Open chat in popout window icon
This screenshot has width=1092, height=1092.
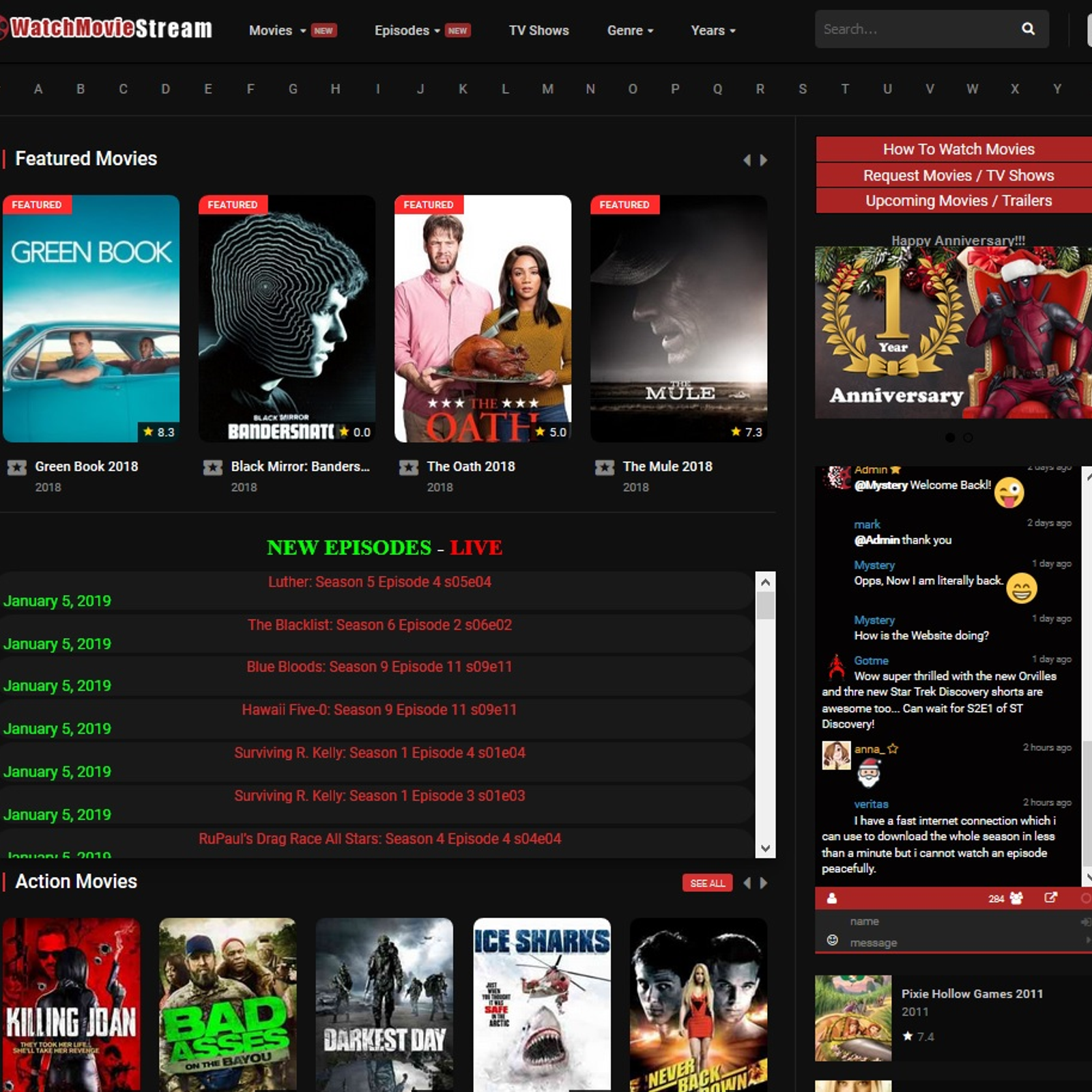[x=1051, y=897]
